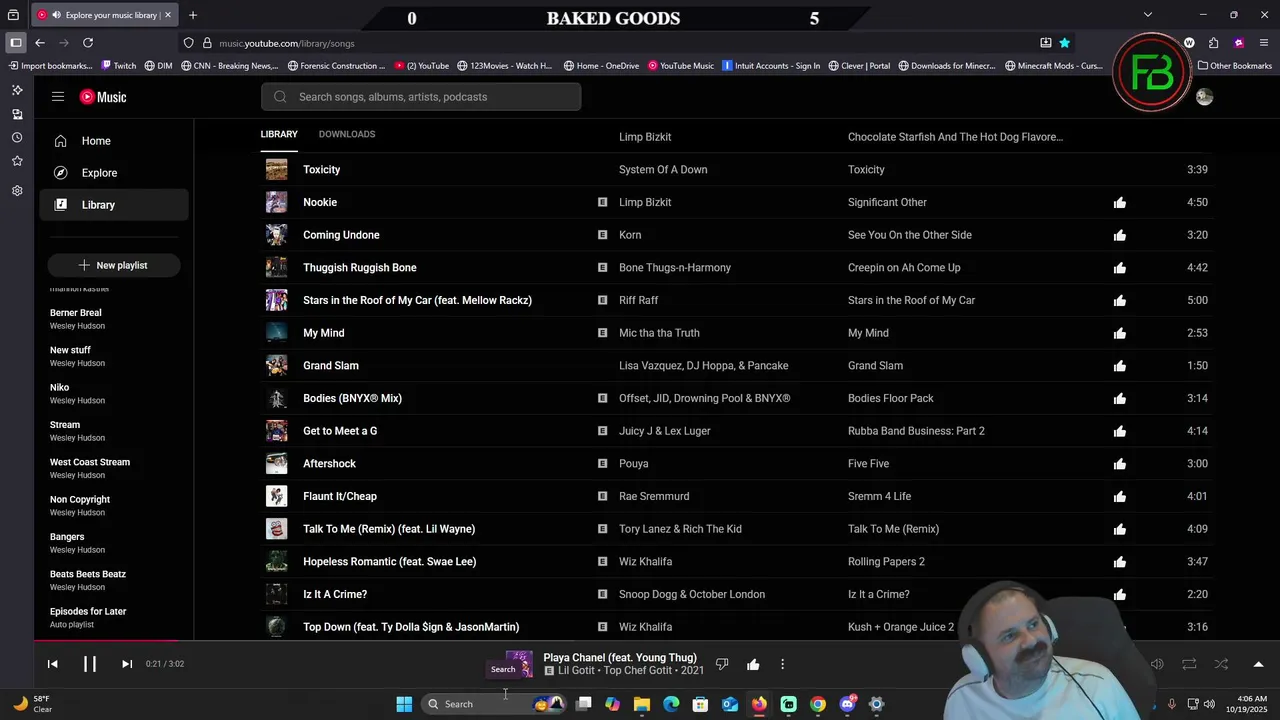Click the YouTube Music logo
Viewport: 1280px width, 720px height.
tap(103, 97)
